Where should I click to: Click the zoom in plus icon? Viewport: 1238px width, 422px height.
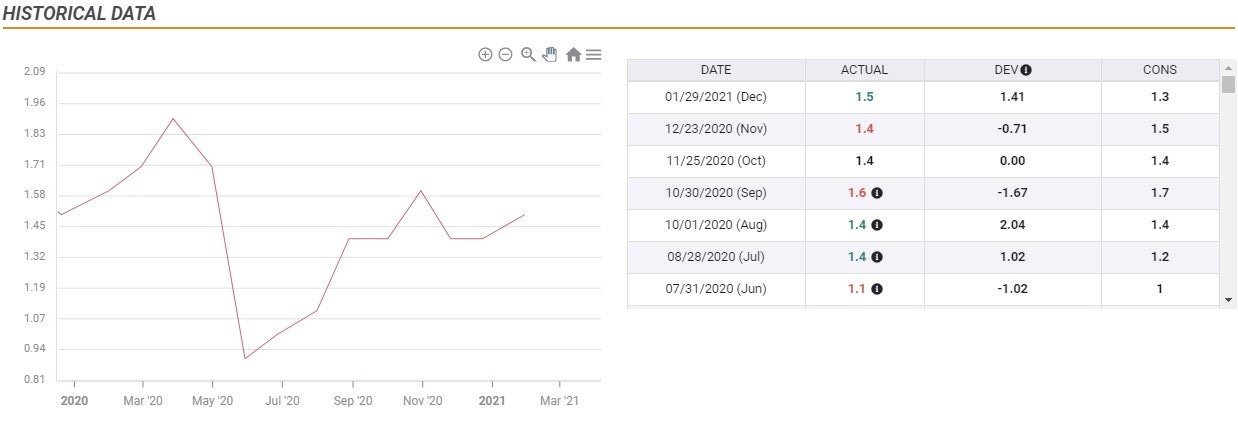(485, 55)
